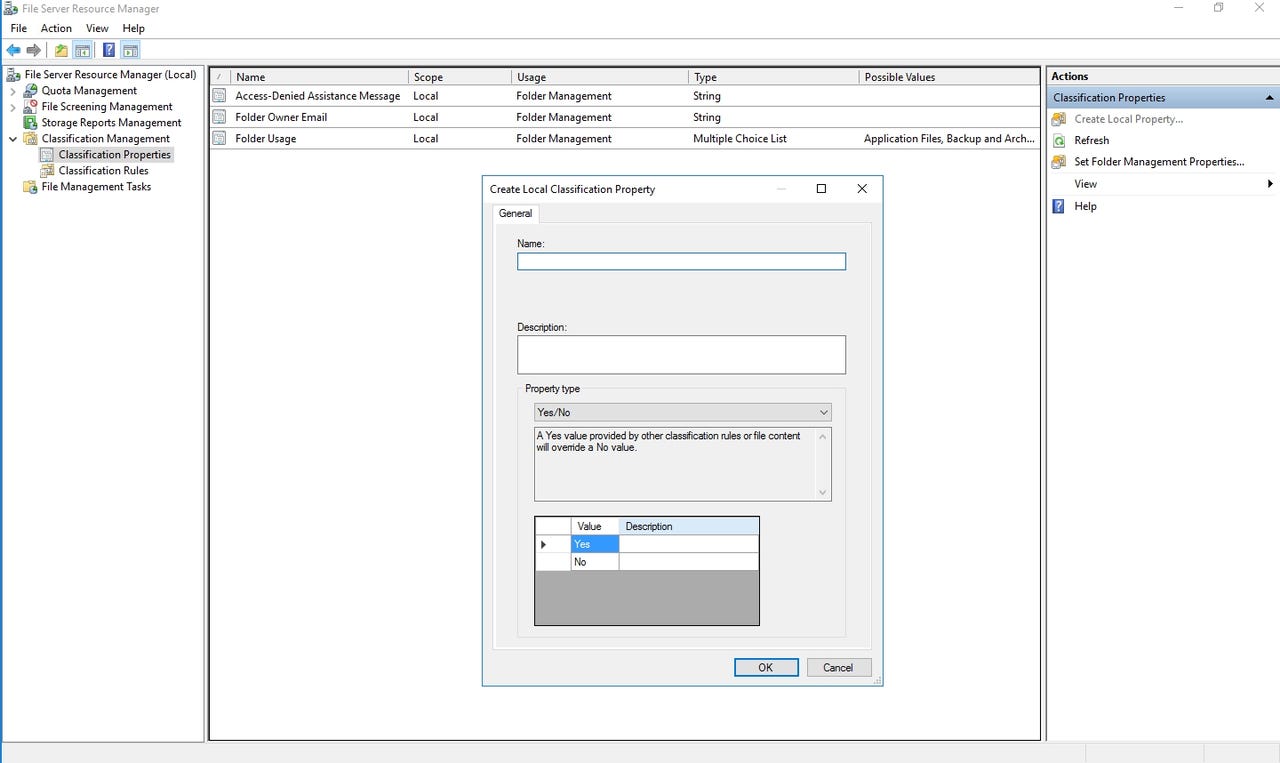Image resolution: width=1280 pixels, height=763 pixels.
Task: Click the Cancel button
Action: click(838, 667)
